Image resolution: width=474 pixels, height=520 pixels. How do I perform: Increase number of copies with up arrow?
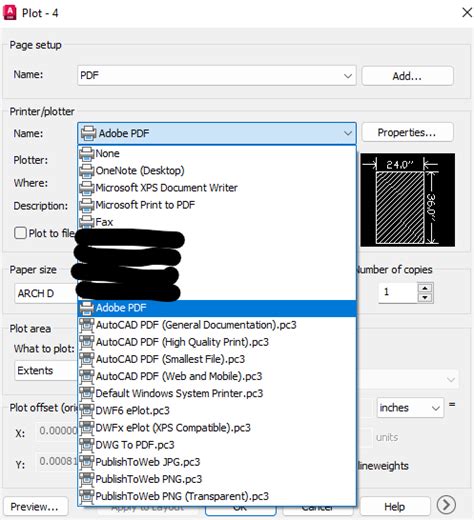(x=425, y=288)
